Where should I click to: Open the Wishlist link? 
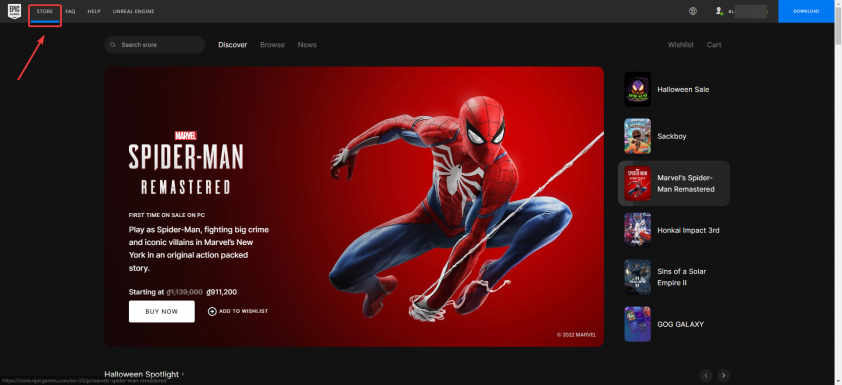(681, 45)
